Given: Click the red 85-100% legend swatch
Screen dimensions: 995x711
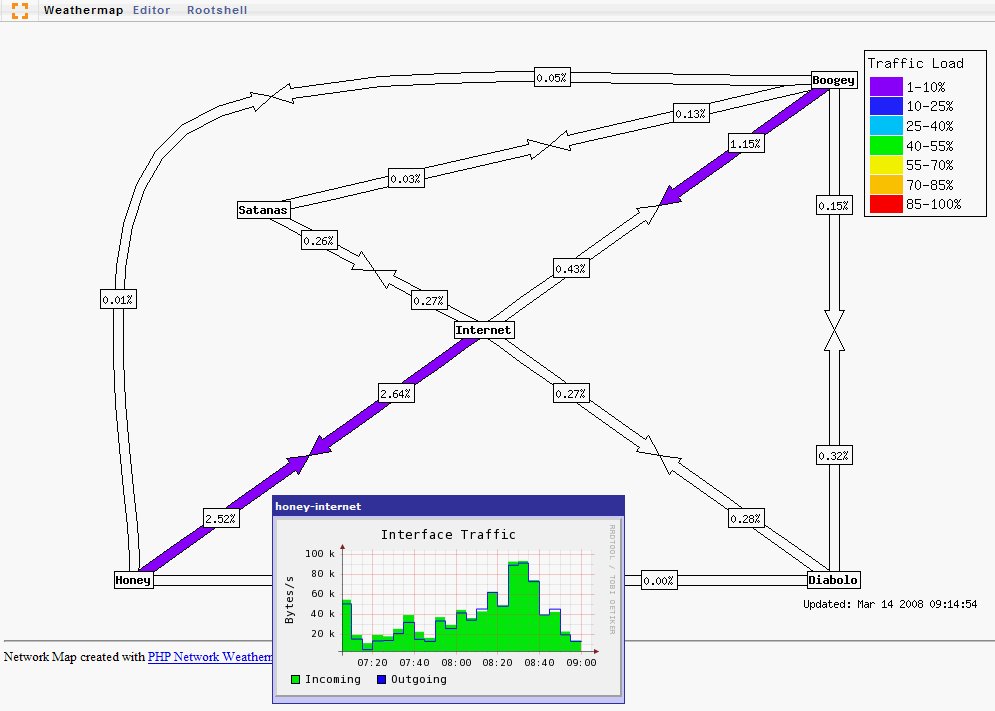Looking at the screenshot, I should 886,205.
